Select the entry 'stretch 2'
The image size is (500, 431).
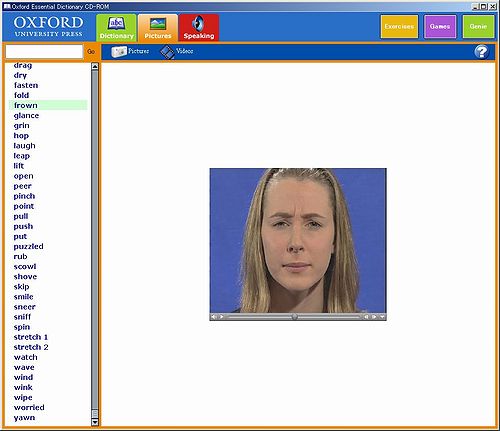coord(31,347)
